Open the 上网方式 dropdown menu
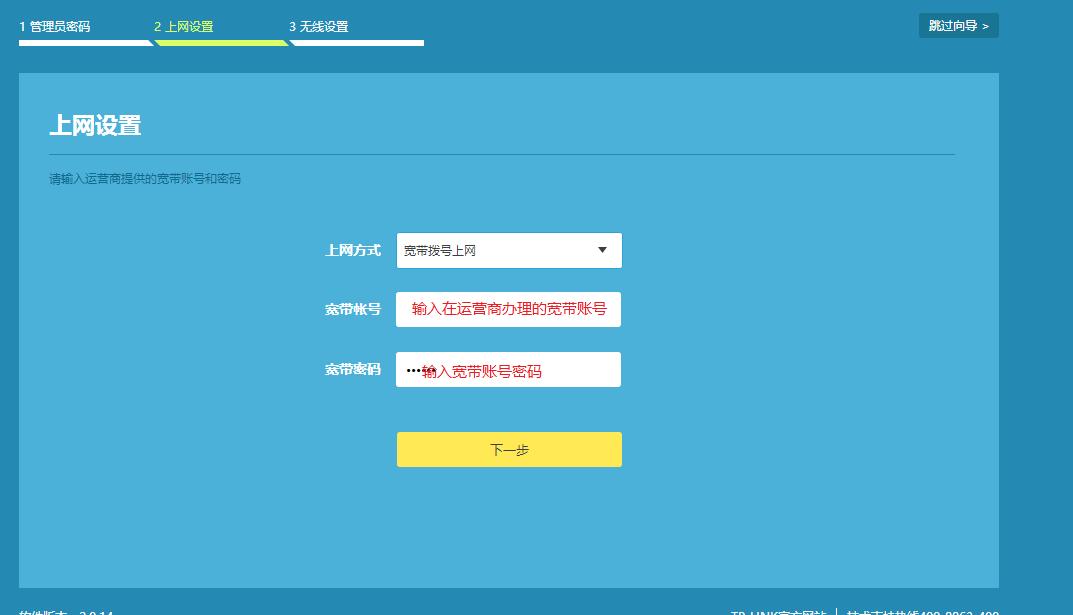This screenshot has width=1073, height=615. [508, 250]
